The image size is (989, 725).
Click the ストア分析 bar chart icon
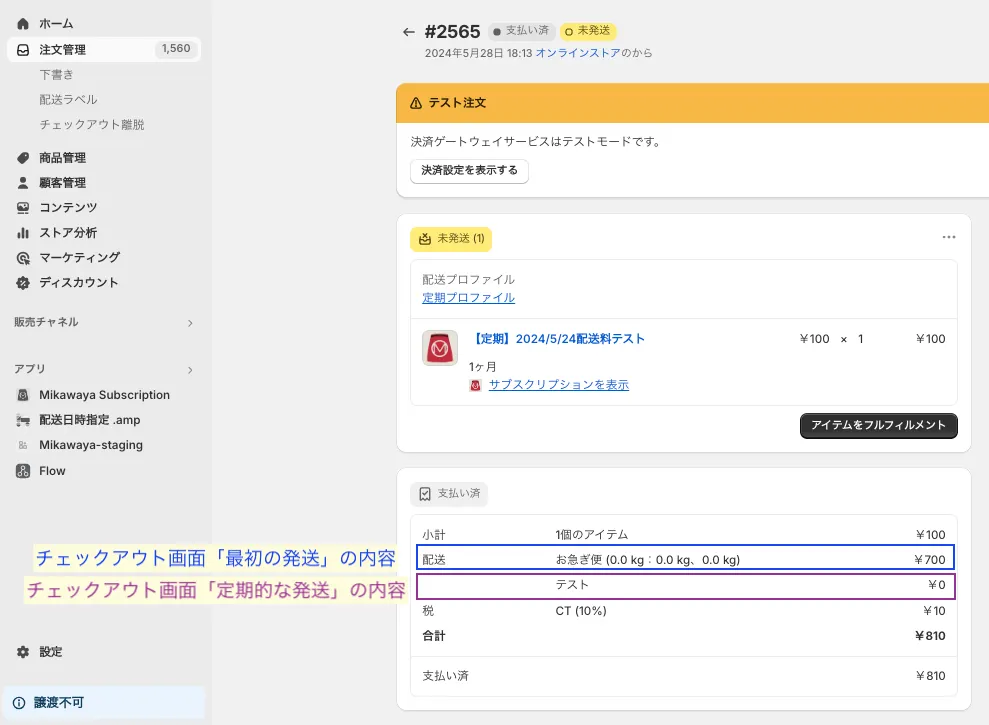point(23,233)
